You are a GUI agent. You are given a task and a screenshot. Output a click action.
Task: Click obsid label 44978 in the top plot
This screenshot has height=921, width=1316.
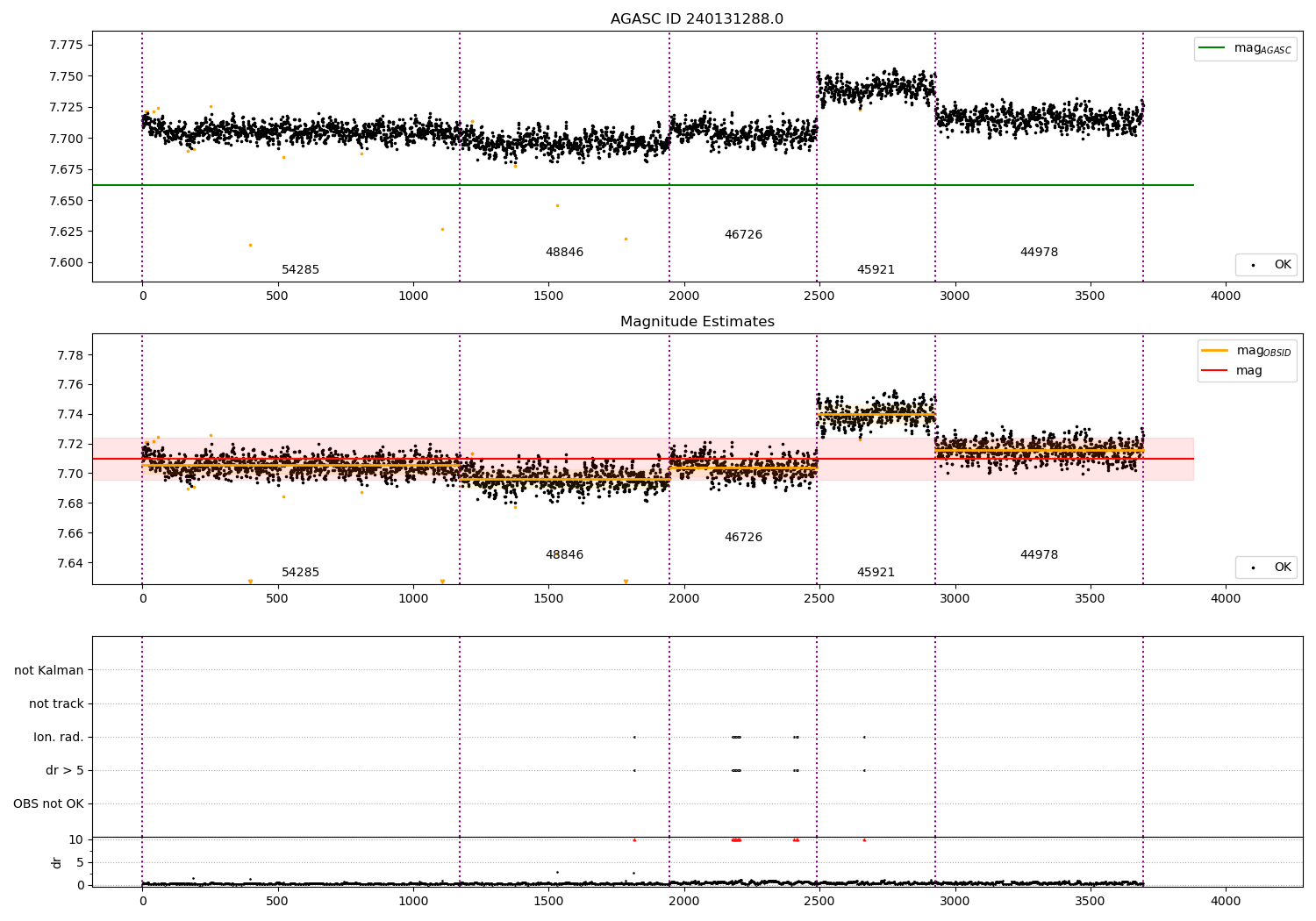click(1039, 252)
